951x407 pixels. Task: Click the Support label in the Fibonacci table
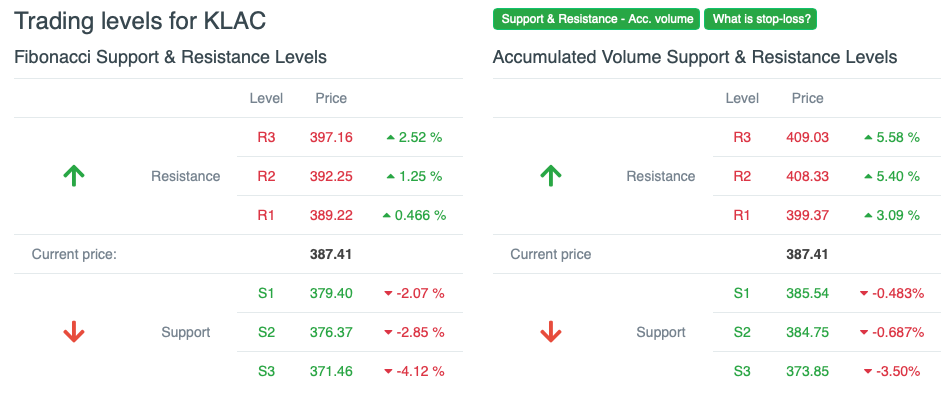click(x=186, y=332)
